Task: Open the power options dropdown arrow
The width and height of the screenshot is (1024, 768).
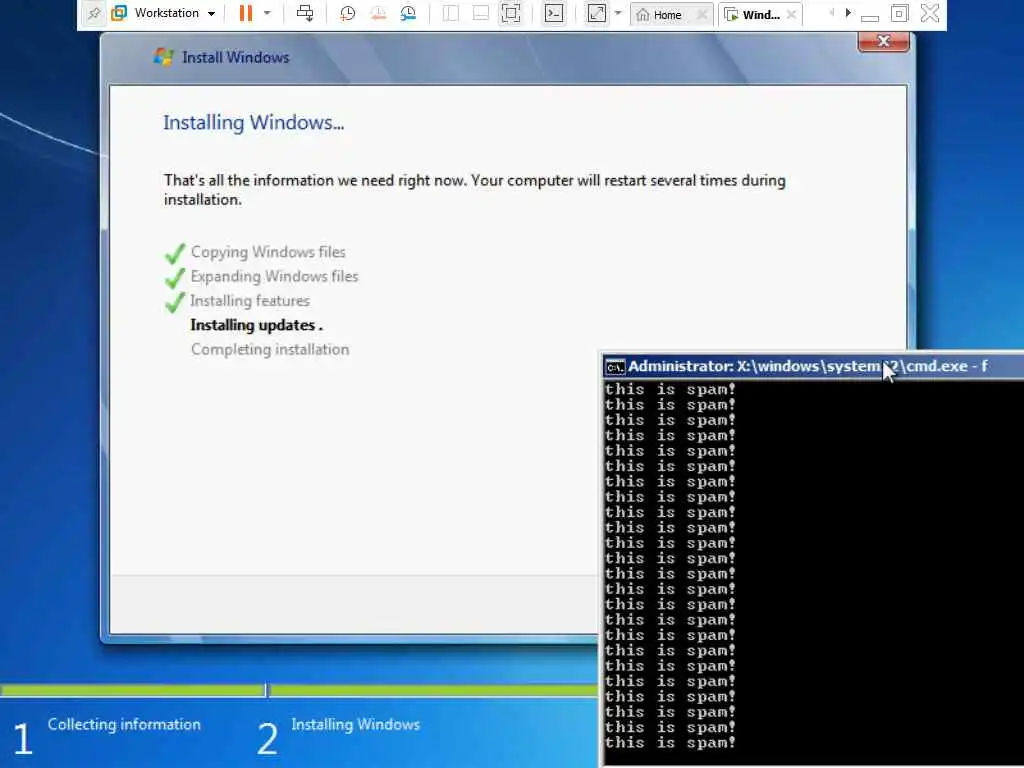Action: [x=267, y=13]
